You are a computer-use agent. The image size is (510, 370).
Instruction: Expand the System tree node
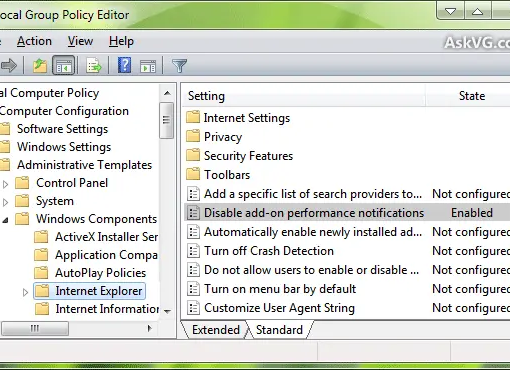pyautogui.click(x=5, y=202)
